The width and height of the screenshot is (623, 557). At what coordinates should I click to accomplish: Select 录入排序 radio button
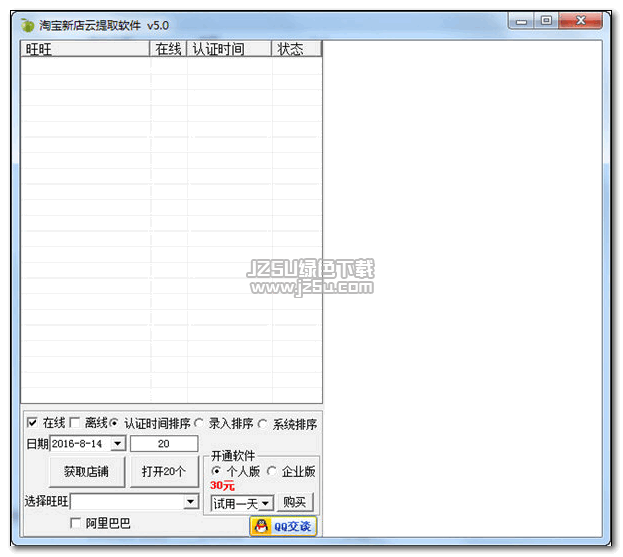click(x=199, y=423)
